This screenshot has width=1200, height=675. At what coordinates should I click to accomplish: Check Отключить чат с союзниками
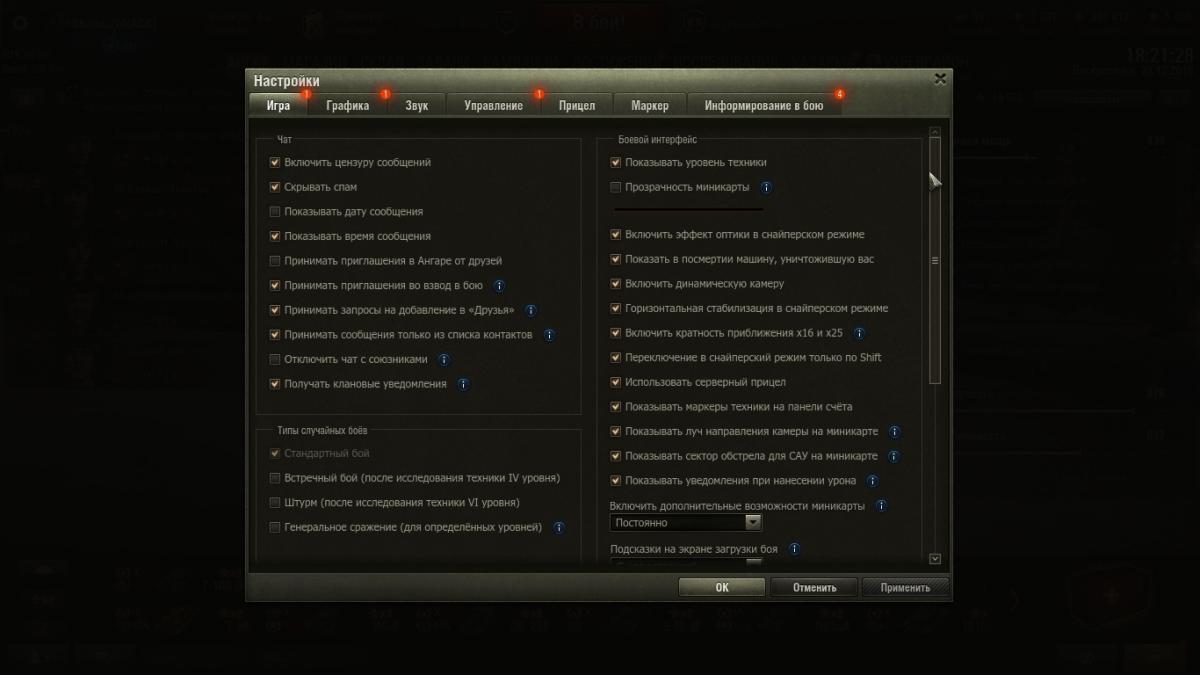275,359
